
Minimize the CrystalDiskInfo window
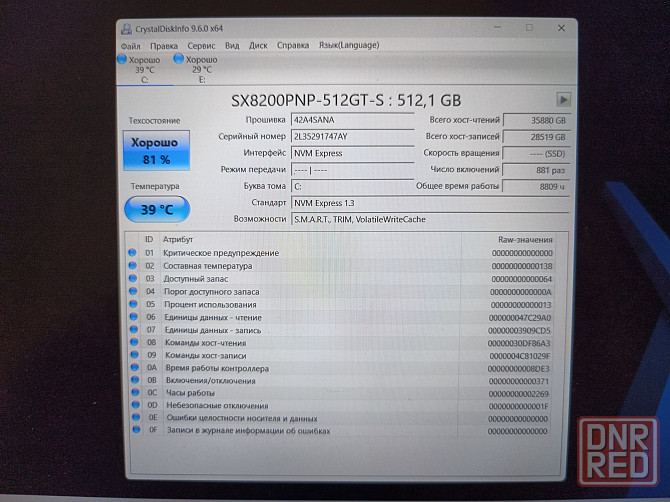(497, 27)
